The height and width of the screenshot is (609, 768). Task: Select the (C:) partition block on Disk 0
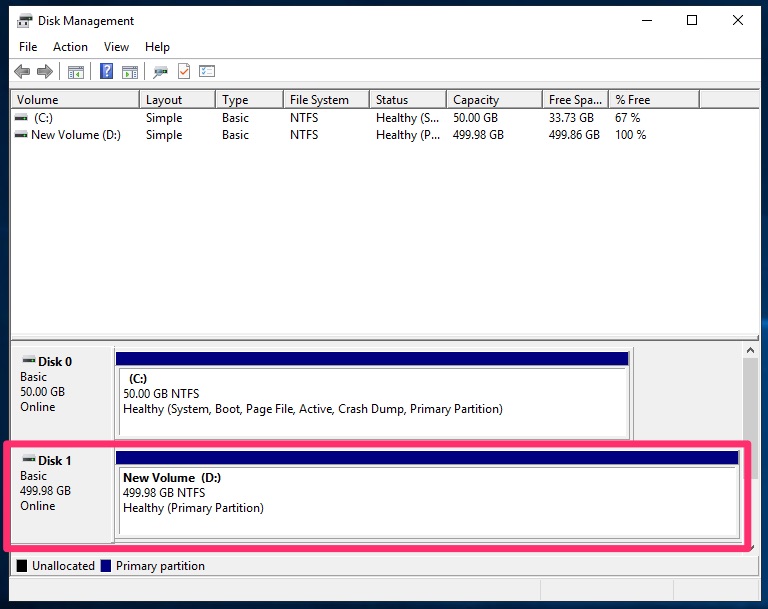click(x=372, y=400)
